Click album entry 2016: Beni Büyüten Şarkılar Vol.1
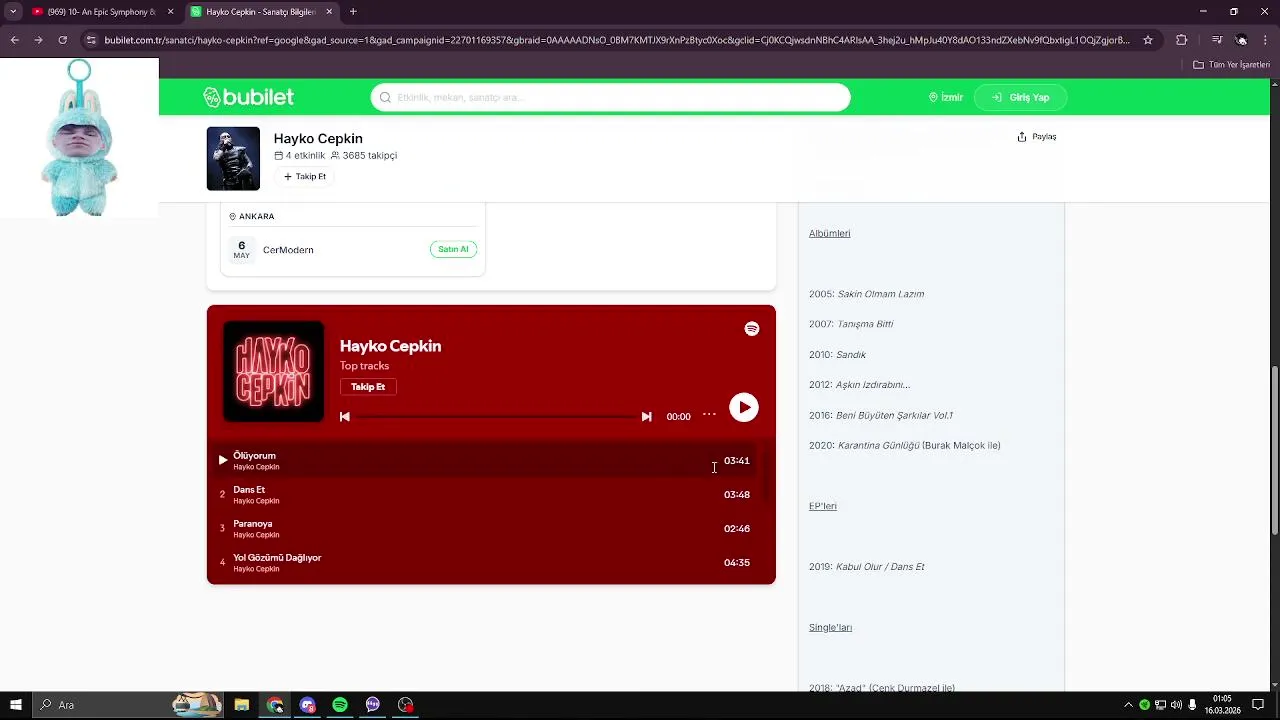The image size is (1280, 720). tap(881, 415)
